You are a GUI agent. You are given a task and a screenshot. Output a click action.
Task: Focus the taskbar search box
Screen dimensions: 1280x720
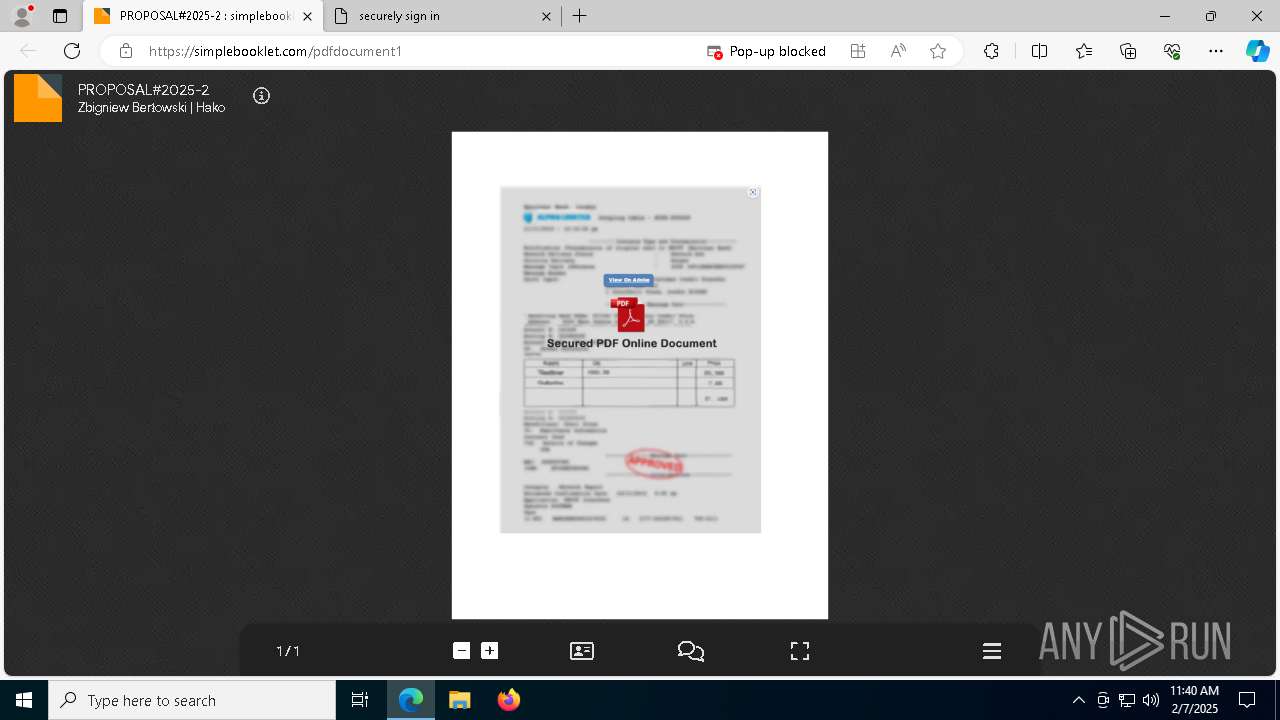click(x=192, y=700)
